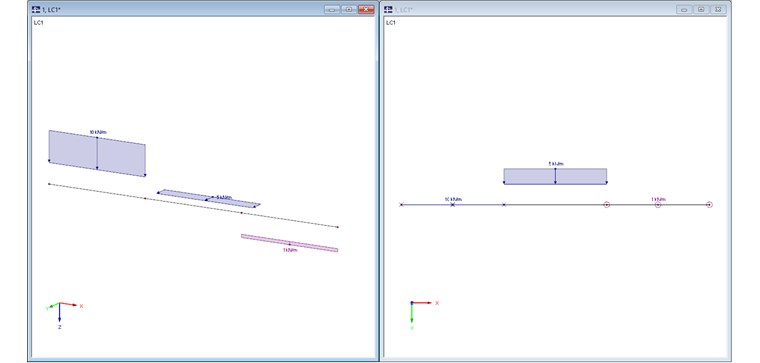Select the flat 5 kN/m load area in left view
This screenshot has width=760, height=363.
pos(208,198)
